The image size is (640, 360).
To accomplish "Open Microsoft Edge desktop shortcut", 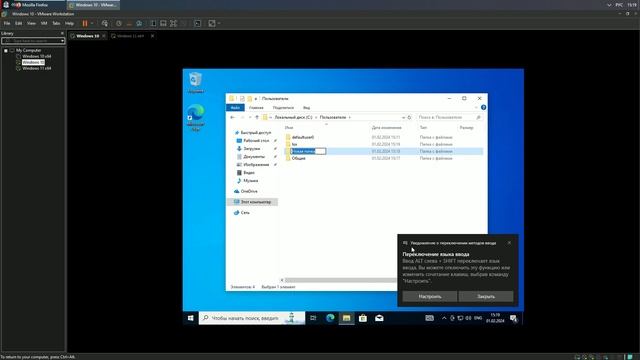I will tap(196, 118).
